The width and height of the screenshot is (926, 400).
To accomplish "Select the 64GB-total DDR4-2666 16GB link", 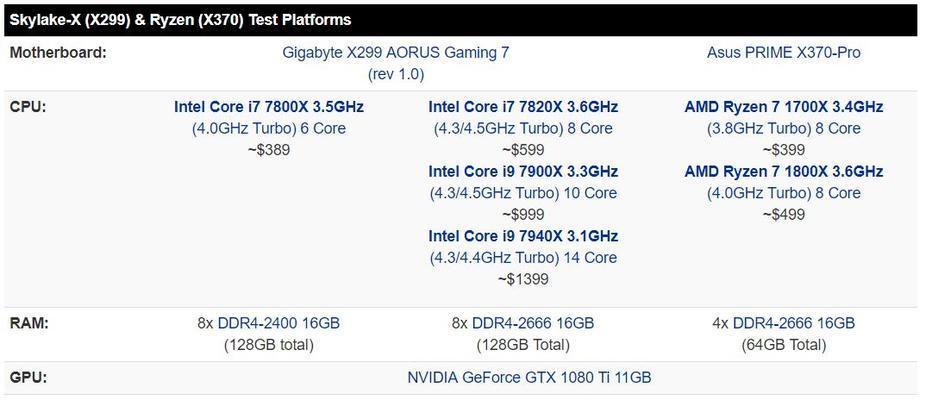I will pyautogui.click(x=794, y=323).
